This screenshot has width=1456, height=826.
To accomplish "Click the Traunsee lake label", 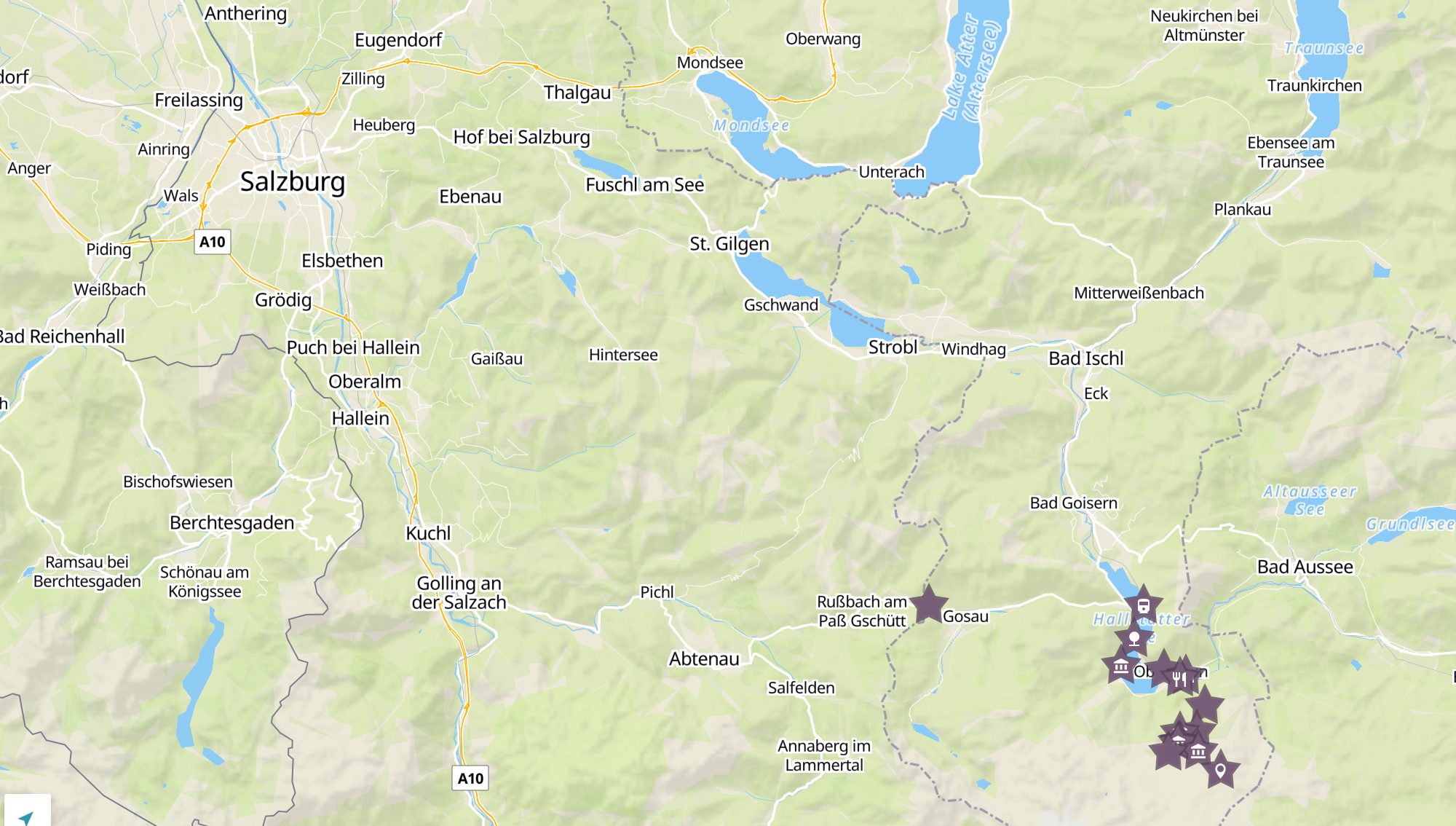I will click(x=1324, y=48).
